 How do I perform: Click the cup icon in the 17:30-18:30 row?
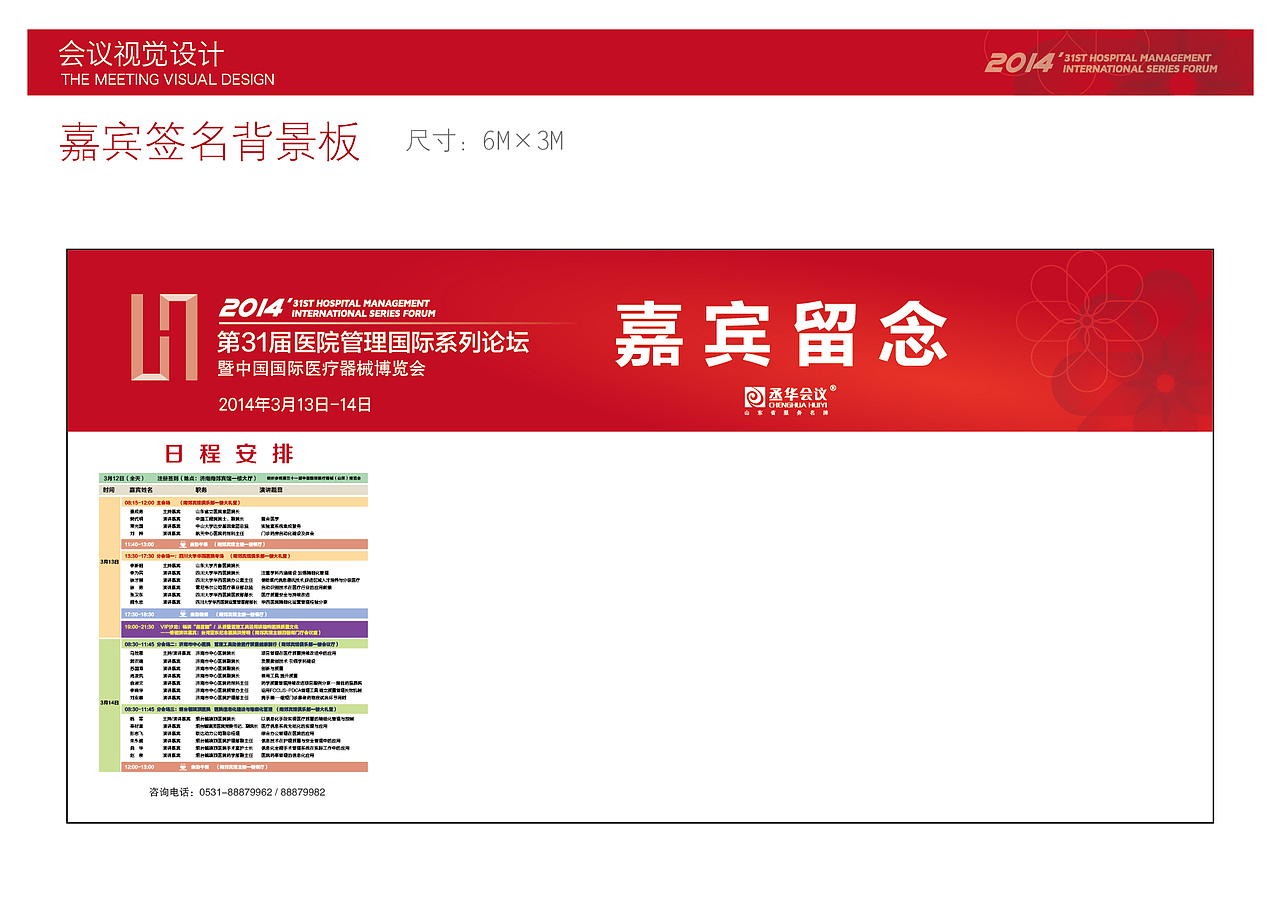tap(183, 614)
